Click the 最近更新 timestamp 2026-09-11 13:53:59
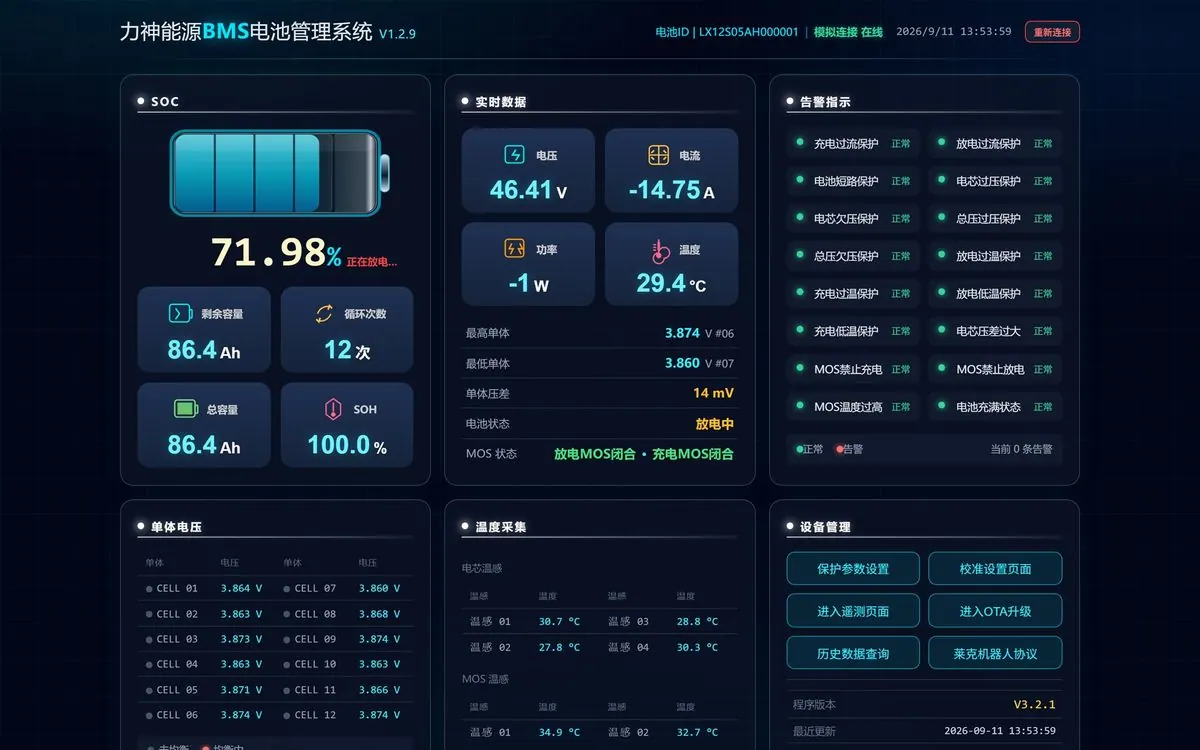This screenshot has height=750, width=1200. tap(1000, 730)
